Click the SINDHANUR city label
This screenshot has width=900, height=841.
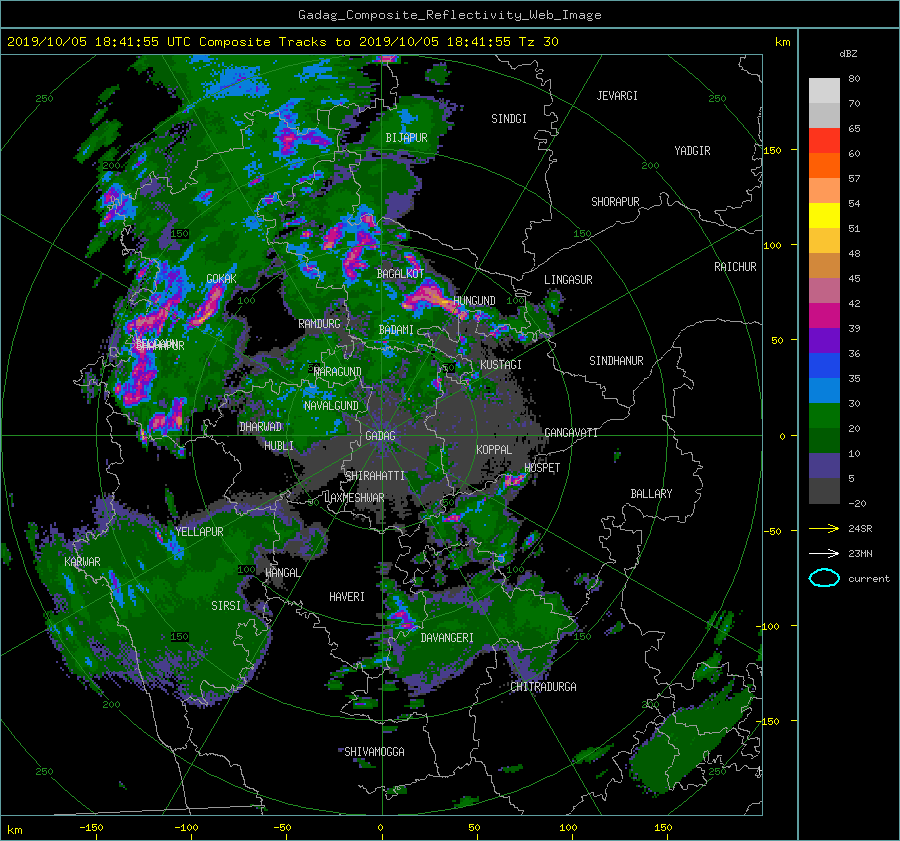[x=616, y=361]
